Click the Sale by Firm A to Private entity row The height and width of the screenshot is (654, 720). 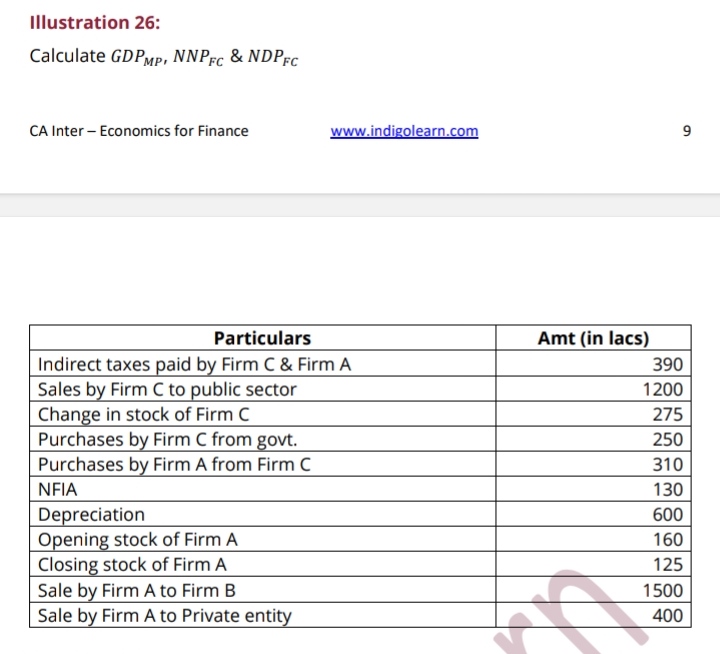(x=164, y=615)
